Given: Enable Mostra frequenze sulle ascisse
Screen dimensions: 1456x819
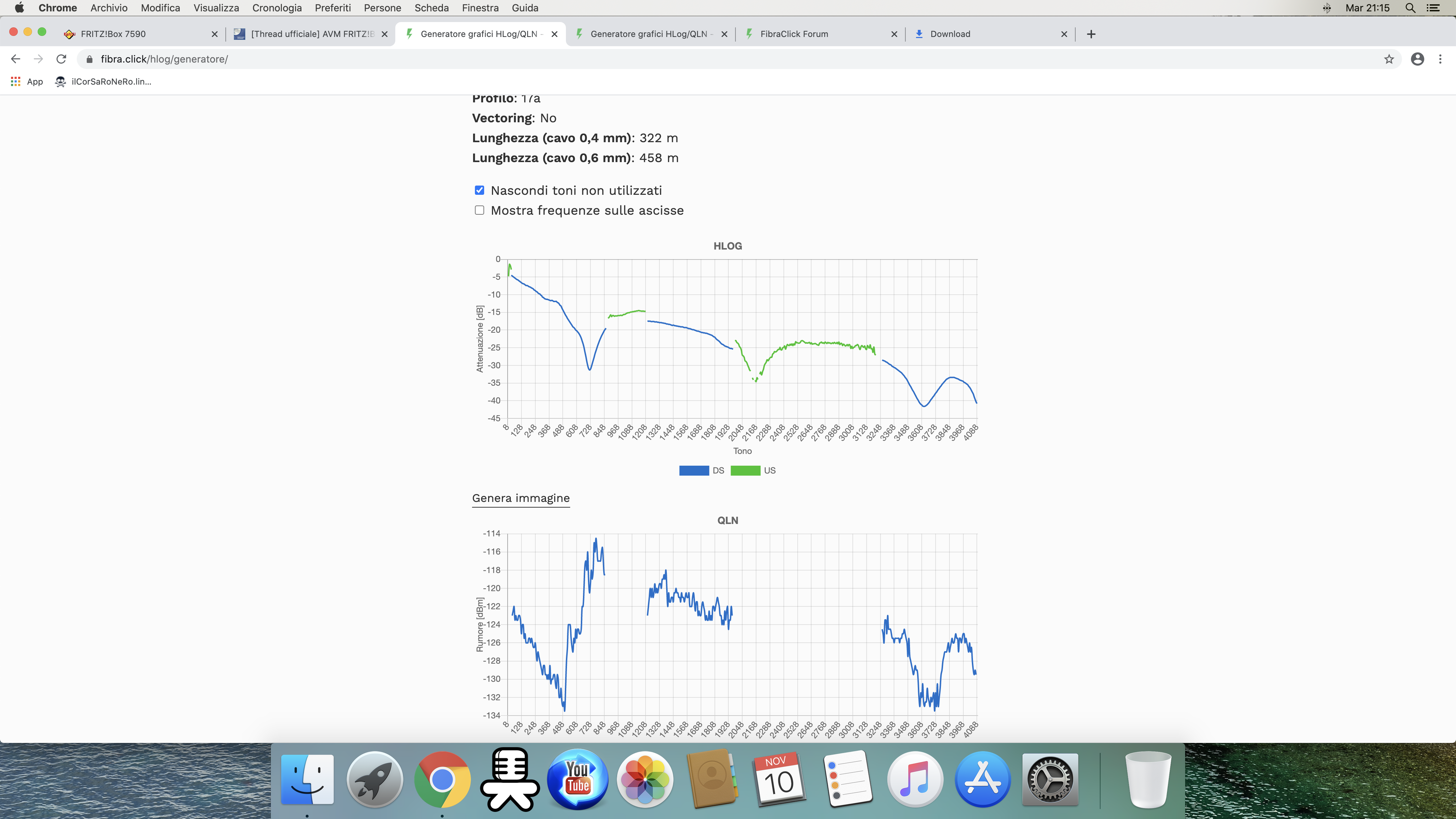Looking at the screenshot, I should point(479,210).
